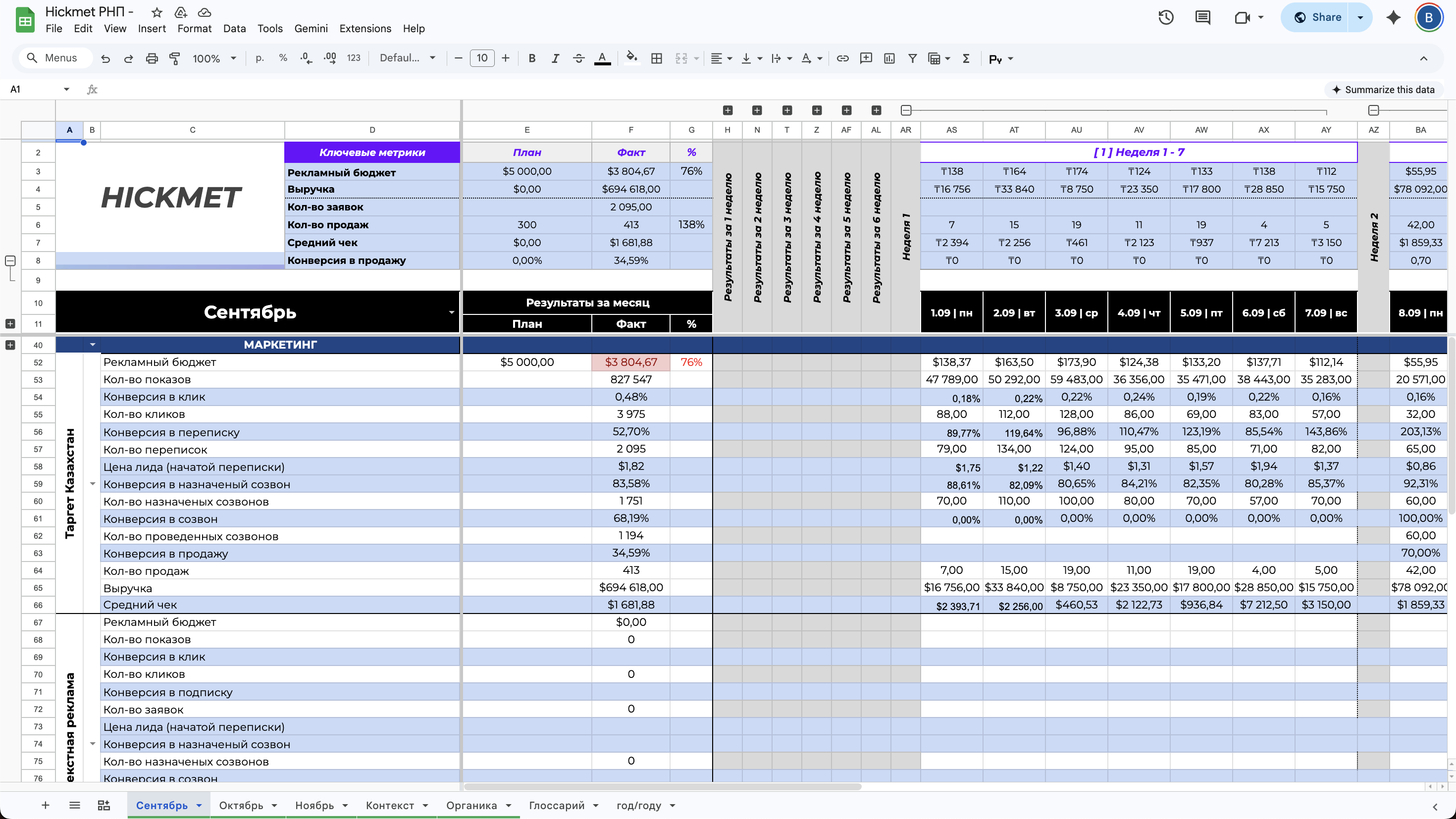Image resolution: width=1456 pixels, height=819 pixels.
Task: Open the Extensions menu
Action: coord(365,28)
